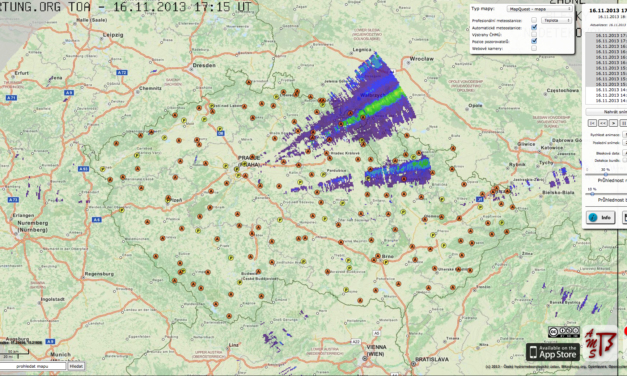Select station marker at Brno

click(x=377, y=256)
